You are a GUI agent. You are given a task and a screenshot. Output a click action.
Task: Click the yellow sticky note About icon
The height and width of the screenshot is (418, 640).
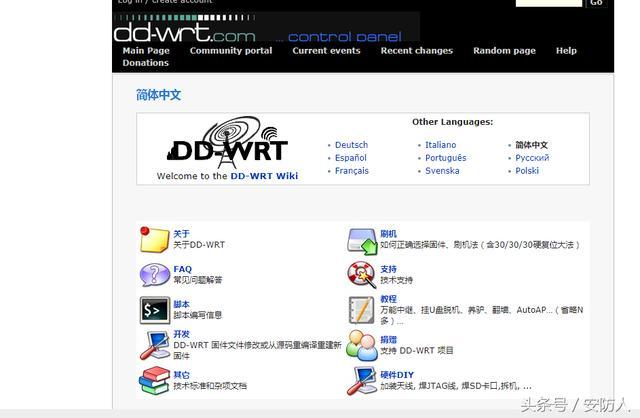pos(154,240)
